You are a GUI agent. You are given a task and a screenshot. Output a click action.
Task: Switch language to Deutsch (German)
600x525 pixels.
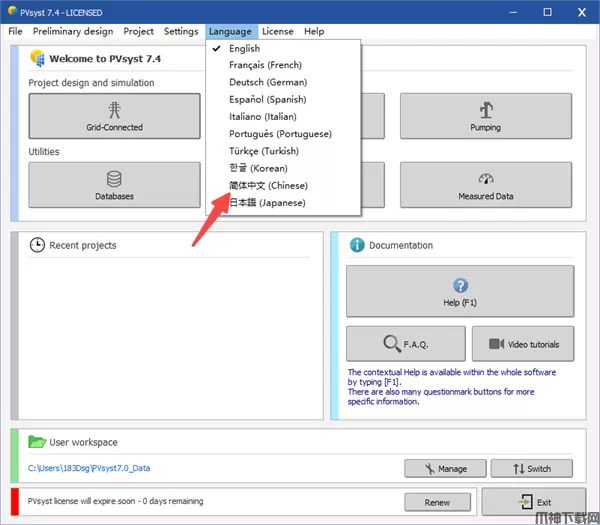(267, 82)
